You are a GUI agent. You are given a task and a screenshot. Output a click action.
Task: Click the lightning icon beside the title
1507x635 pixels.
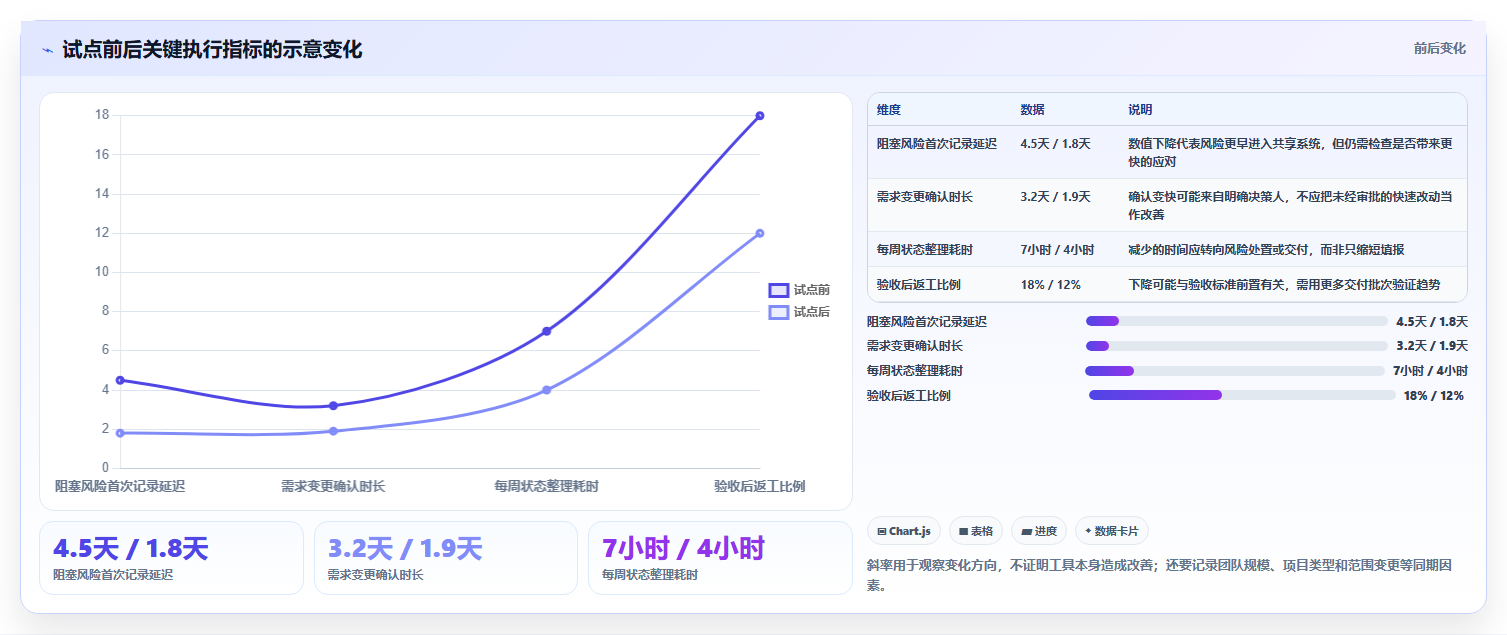[48, 50]
